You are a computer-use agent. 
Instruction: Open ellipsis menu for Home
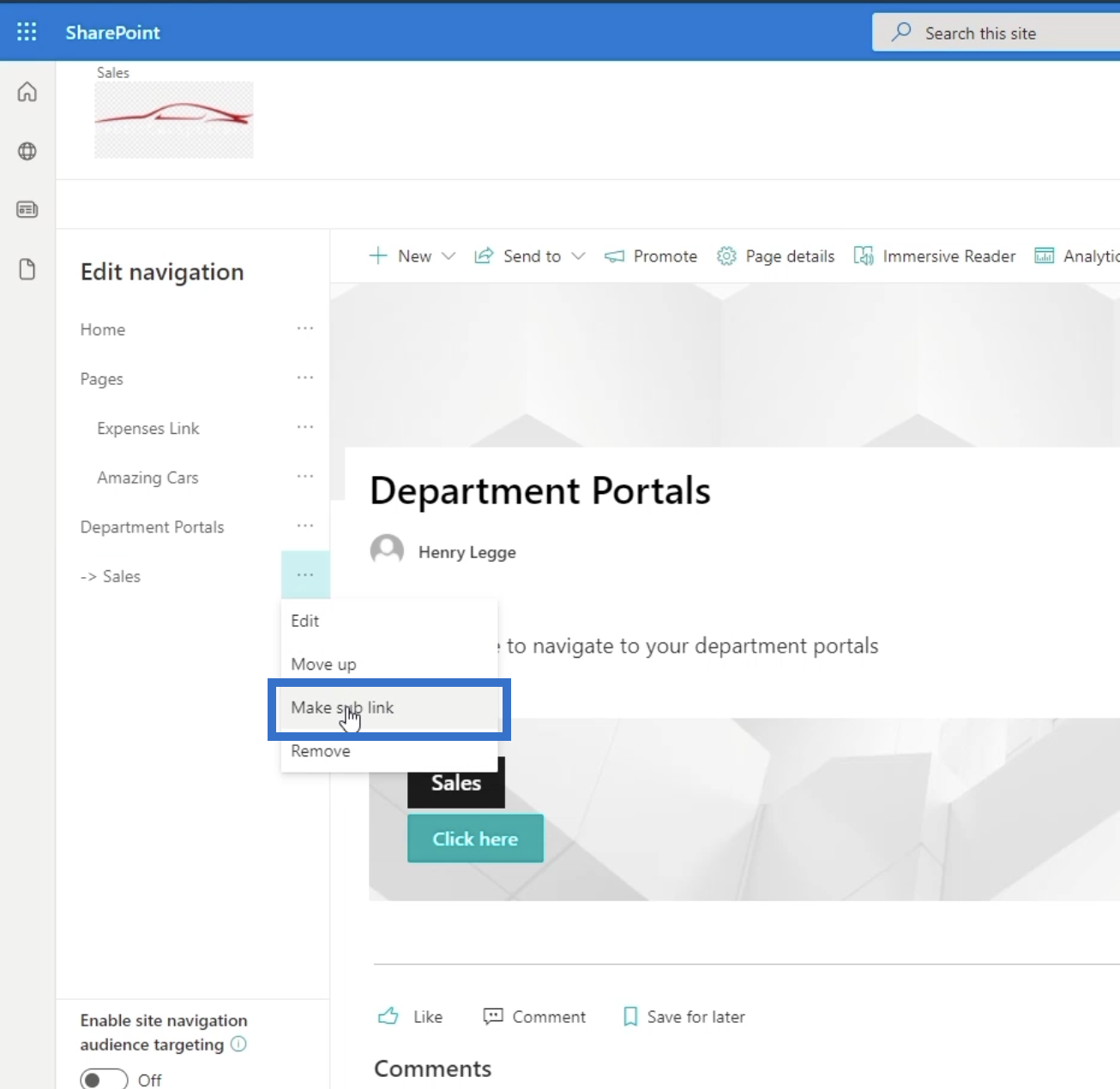305,328
